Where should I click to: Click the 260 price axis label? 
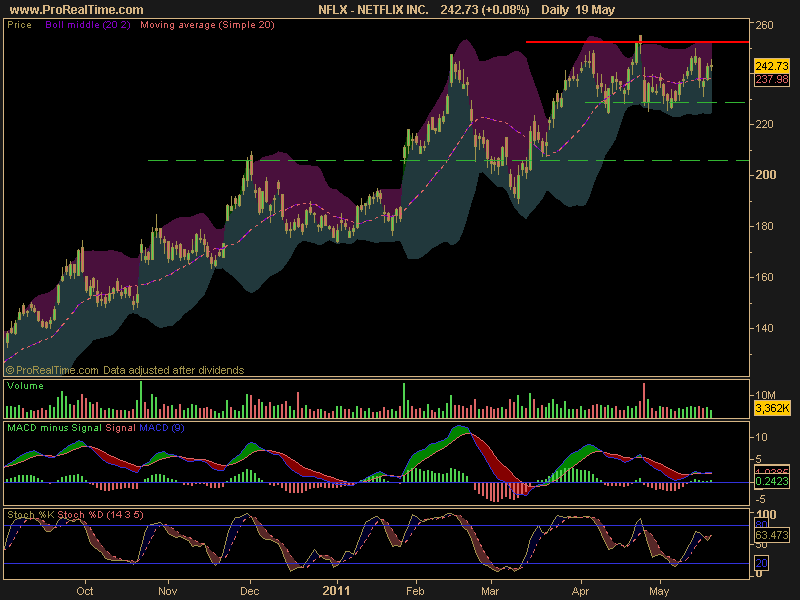764,25
